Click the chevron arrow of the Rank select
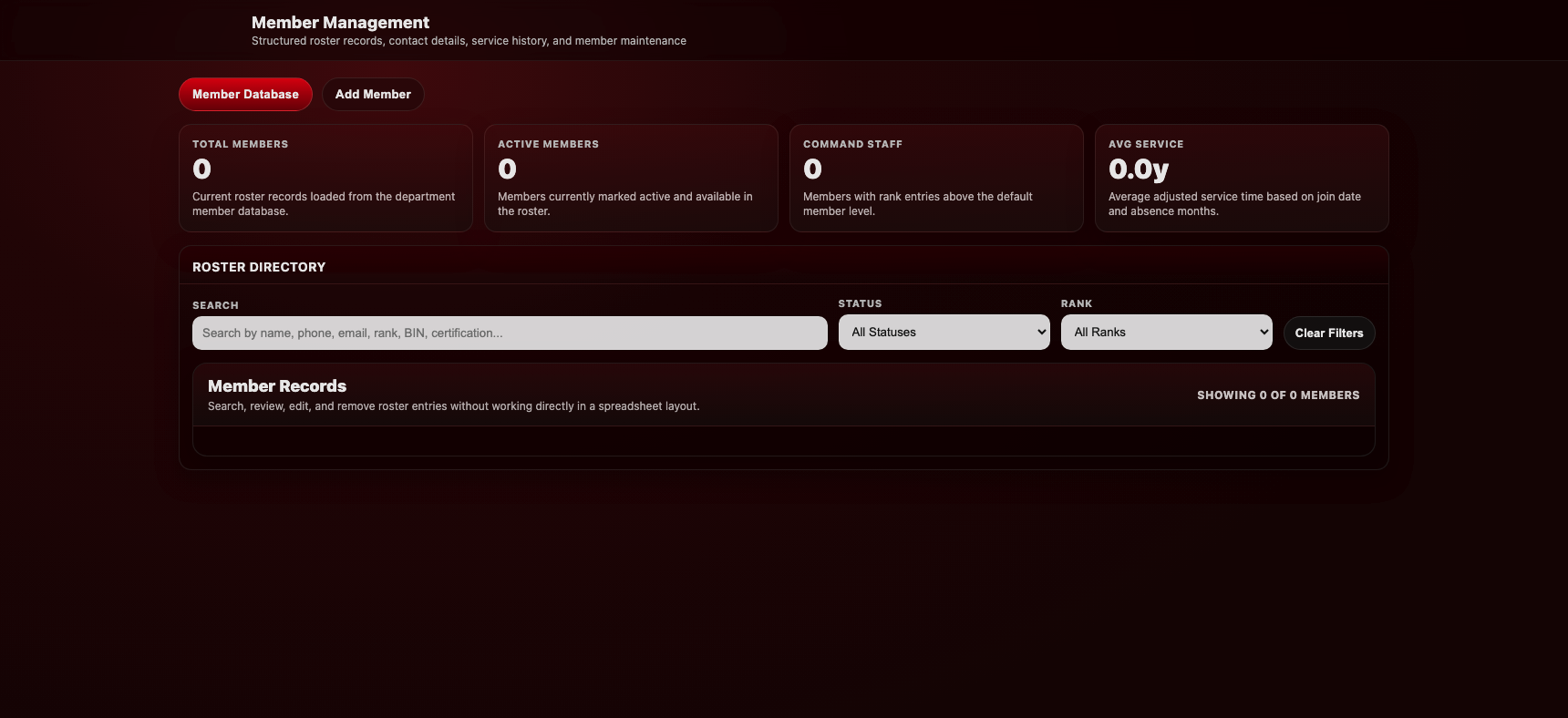Viewport: 1568px width, 718px height. pyautogui.click(x=1264, y=333)
